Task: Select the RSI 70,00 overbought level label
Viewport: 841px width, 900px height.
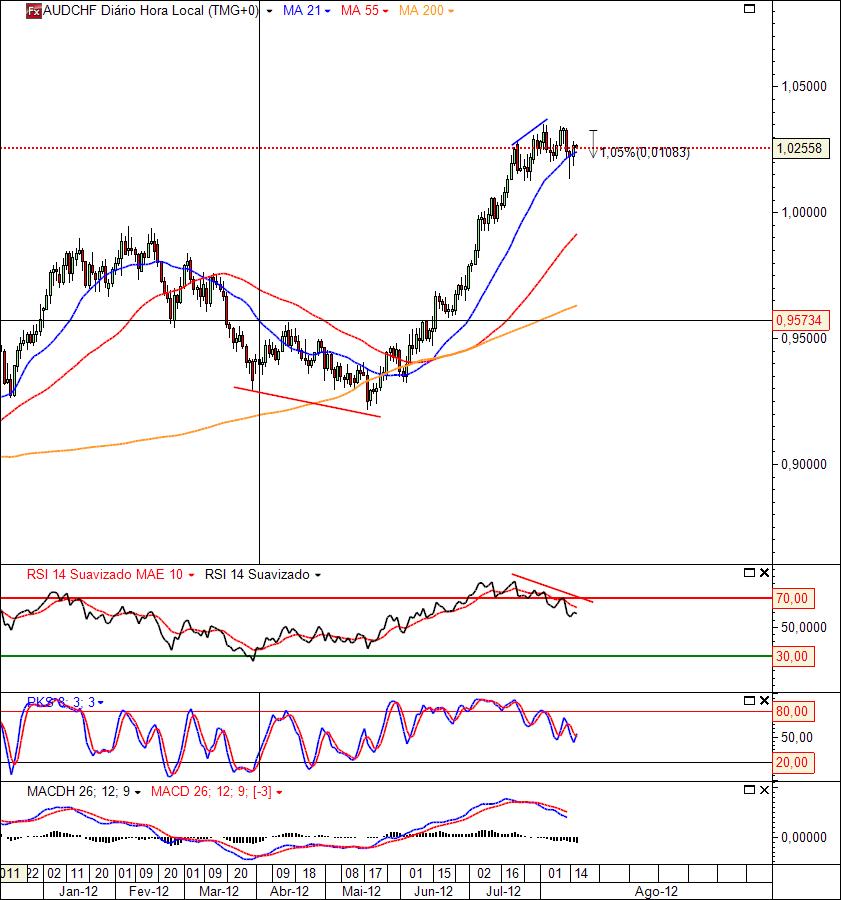Action: tap(793, 599)
